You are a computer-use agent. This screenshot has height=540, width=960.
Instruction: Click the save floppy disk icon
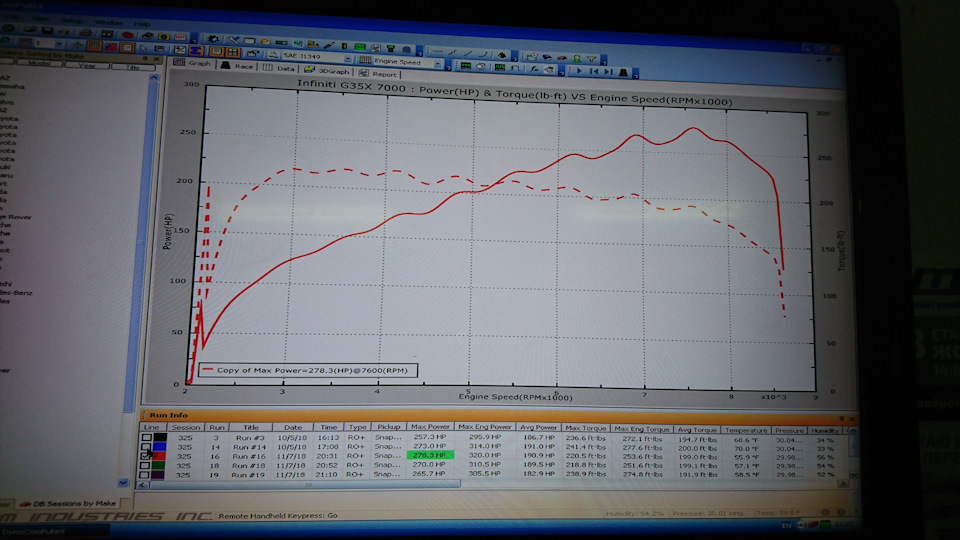[47, 31]
